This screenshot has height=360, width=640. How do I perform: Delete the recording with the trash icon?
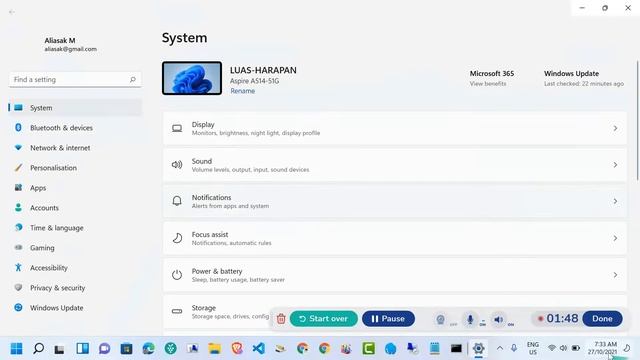tap(281, 319)
